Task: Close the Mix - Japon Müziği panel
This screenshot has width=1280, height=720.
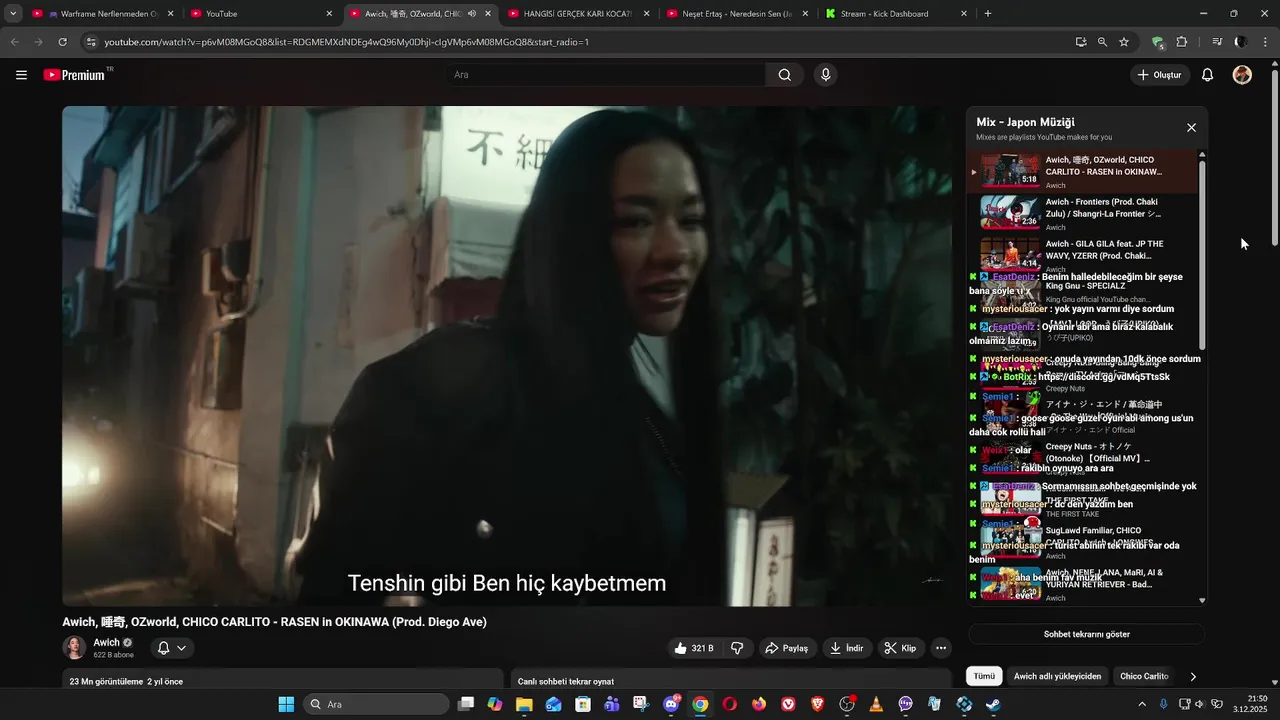Action: (x=1191, y=128)
